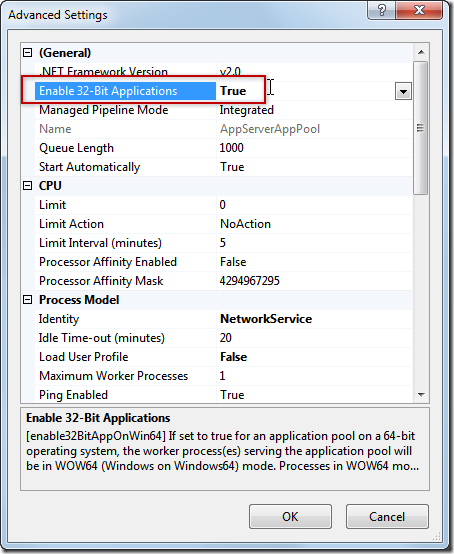Viewport: 454px width, 554px height.
Task: Select the Identity property
Action: point(59,319)
